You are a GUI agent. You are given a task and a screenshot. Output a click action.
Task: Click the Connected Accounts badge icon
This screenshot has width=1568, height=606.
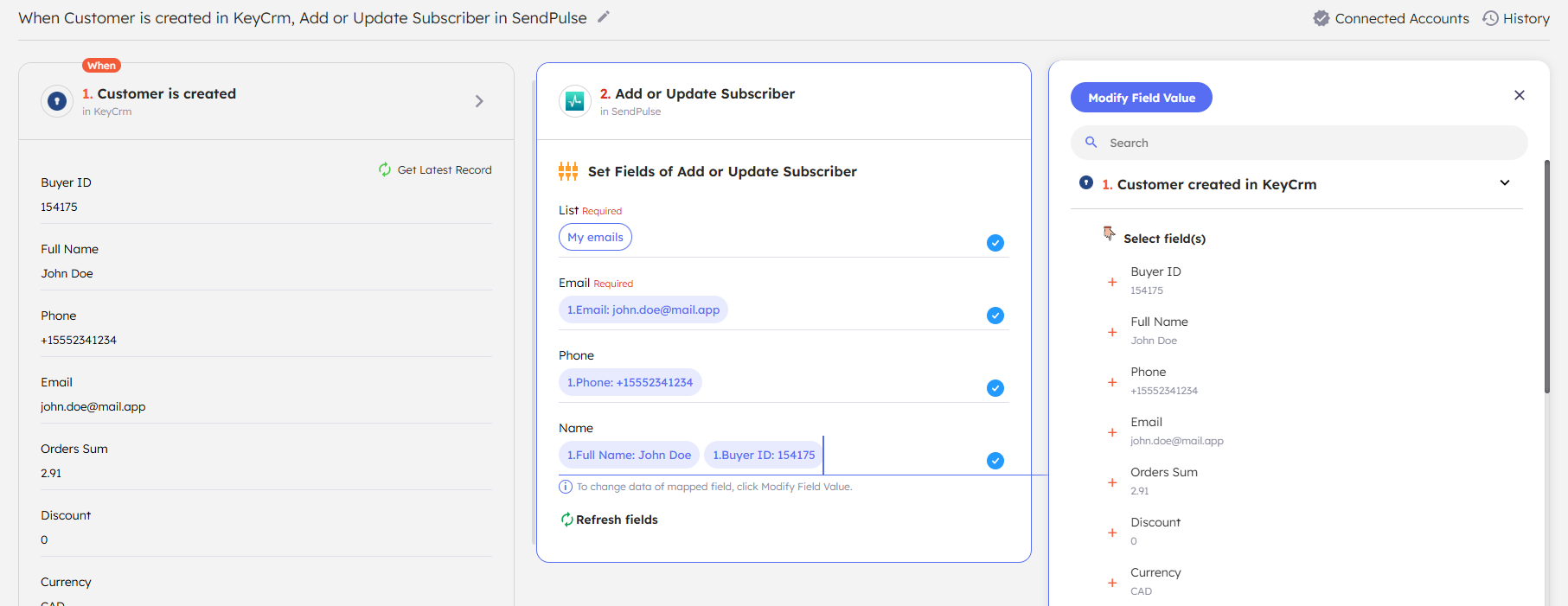[x=1322, y=18]
